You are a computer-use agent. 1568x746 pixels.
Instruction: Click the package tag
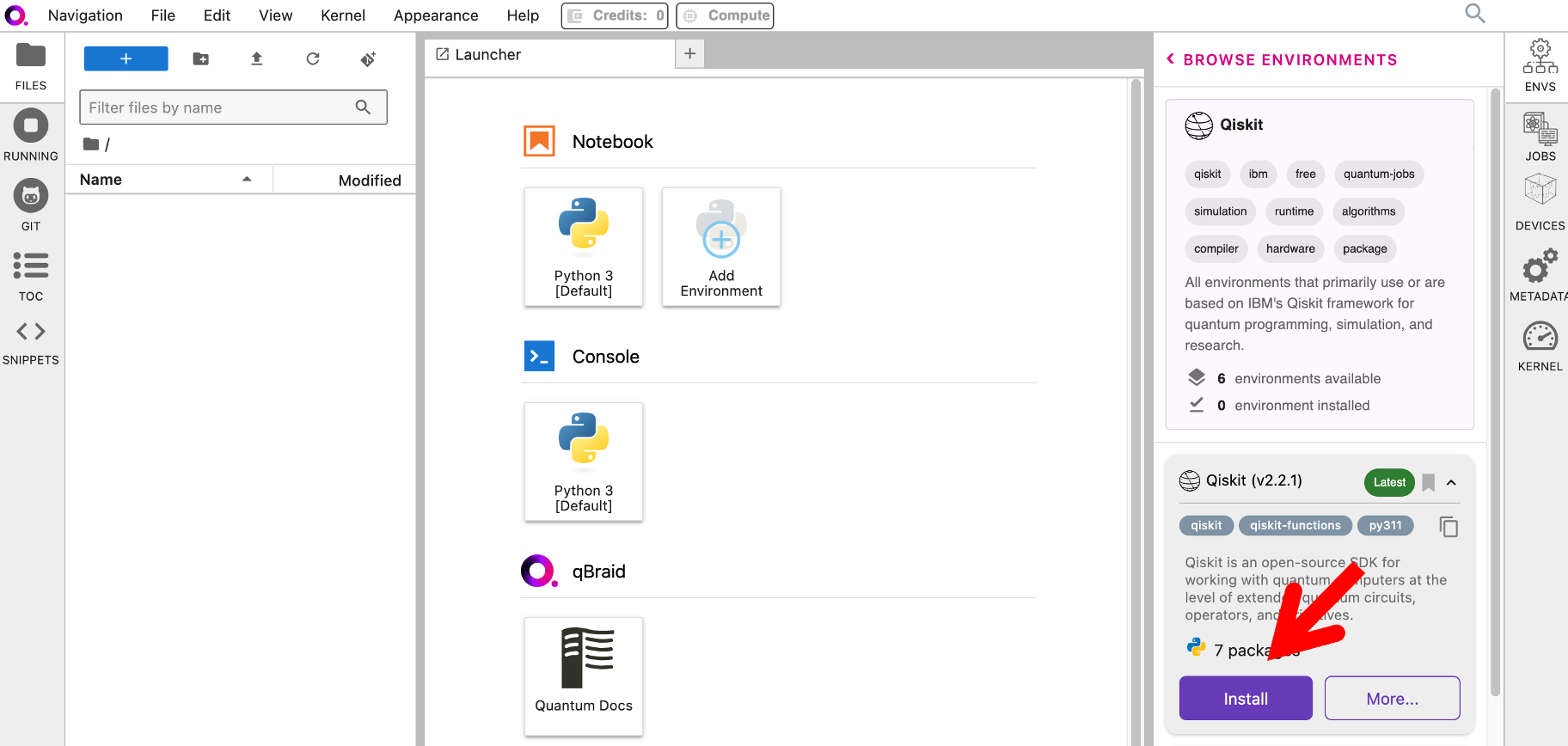(x=1365, y=249)
